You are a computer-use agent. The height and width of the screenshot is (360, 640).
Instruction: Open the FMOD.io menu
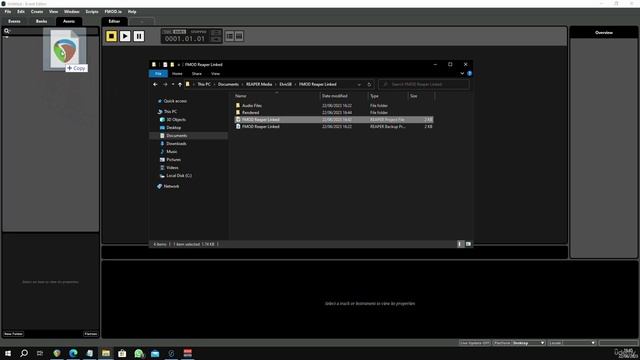[x=113, y=12]
